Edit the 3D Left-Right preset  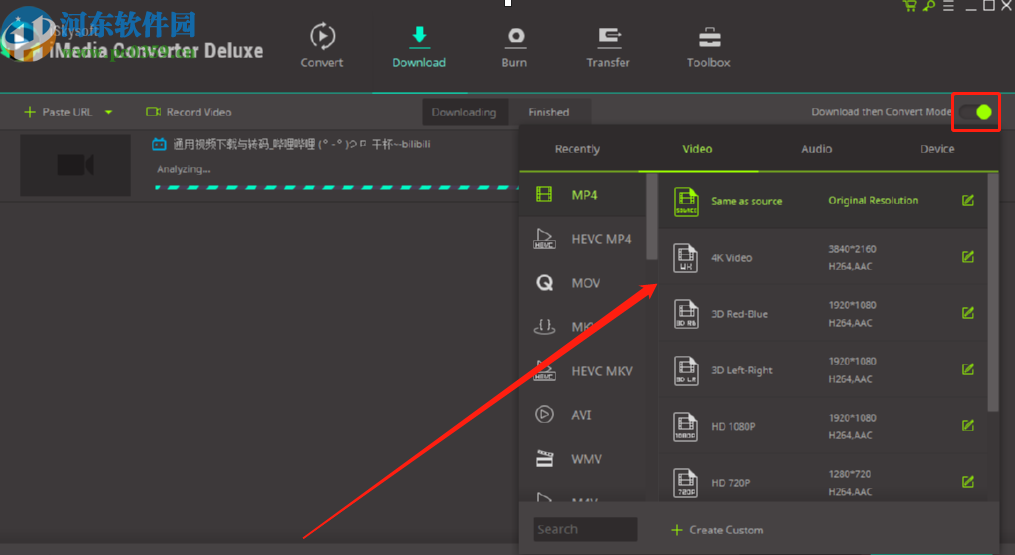(x=968, y=369)
